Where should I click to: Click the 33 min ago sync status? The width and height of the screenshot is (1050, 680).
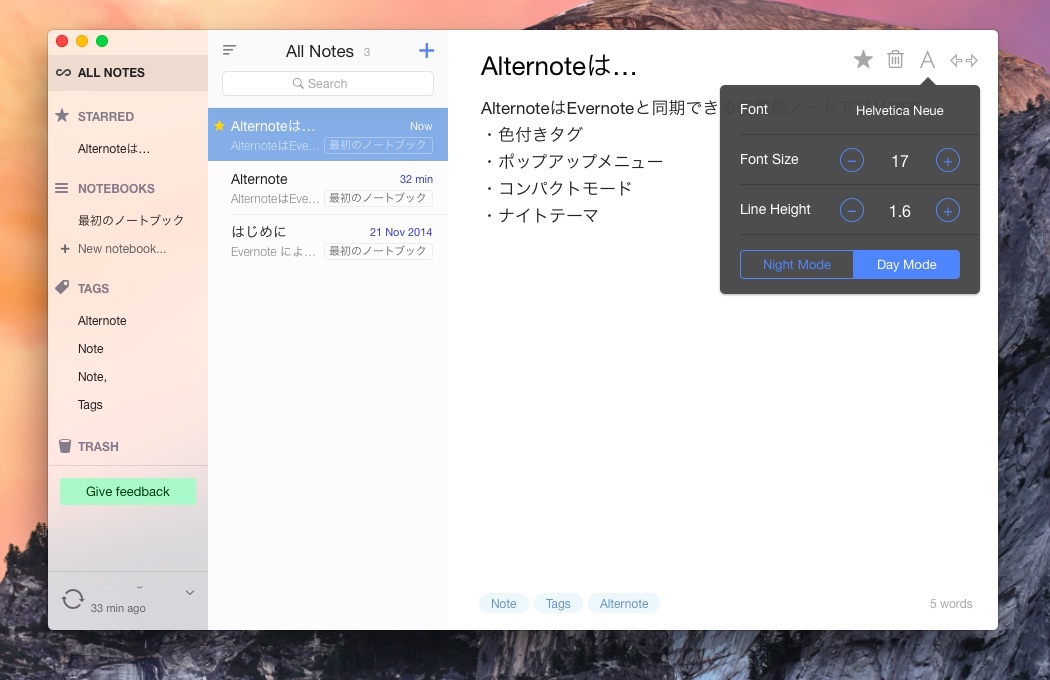tap(118, 608)
